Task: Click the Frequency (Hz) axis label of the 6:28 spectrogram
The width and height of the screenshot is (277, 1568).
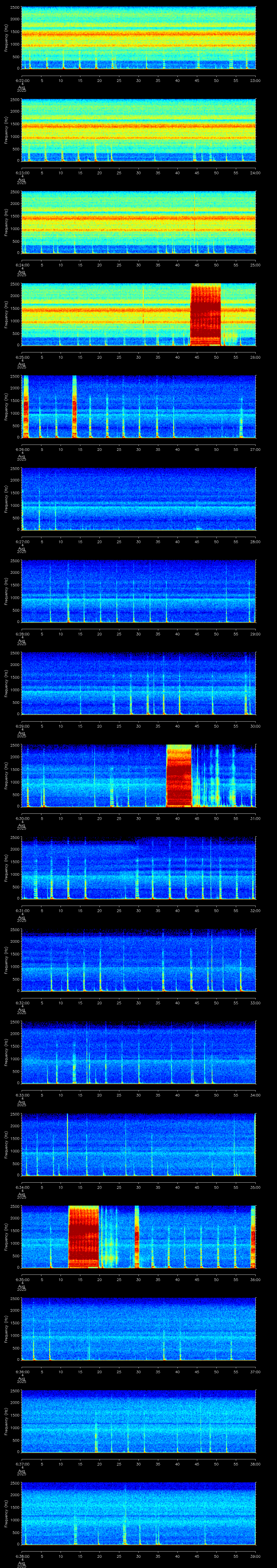Action: click(6, 591)
